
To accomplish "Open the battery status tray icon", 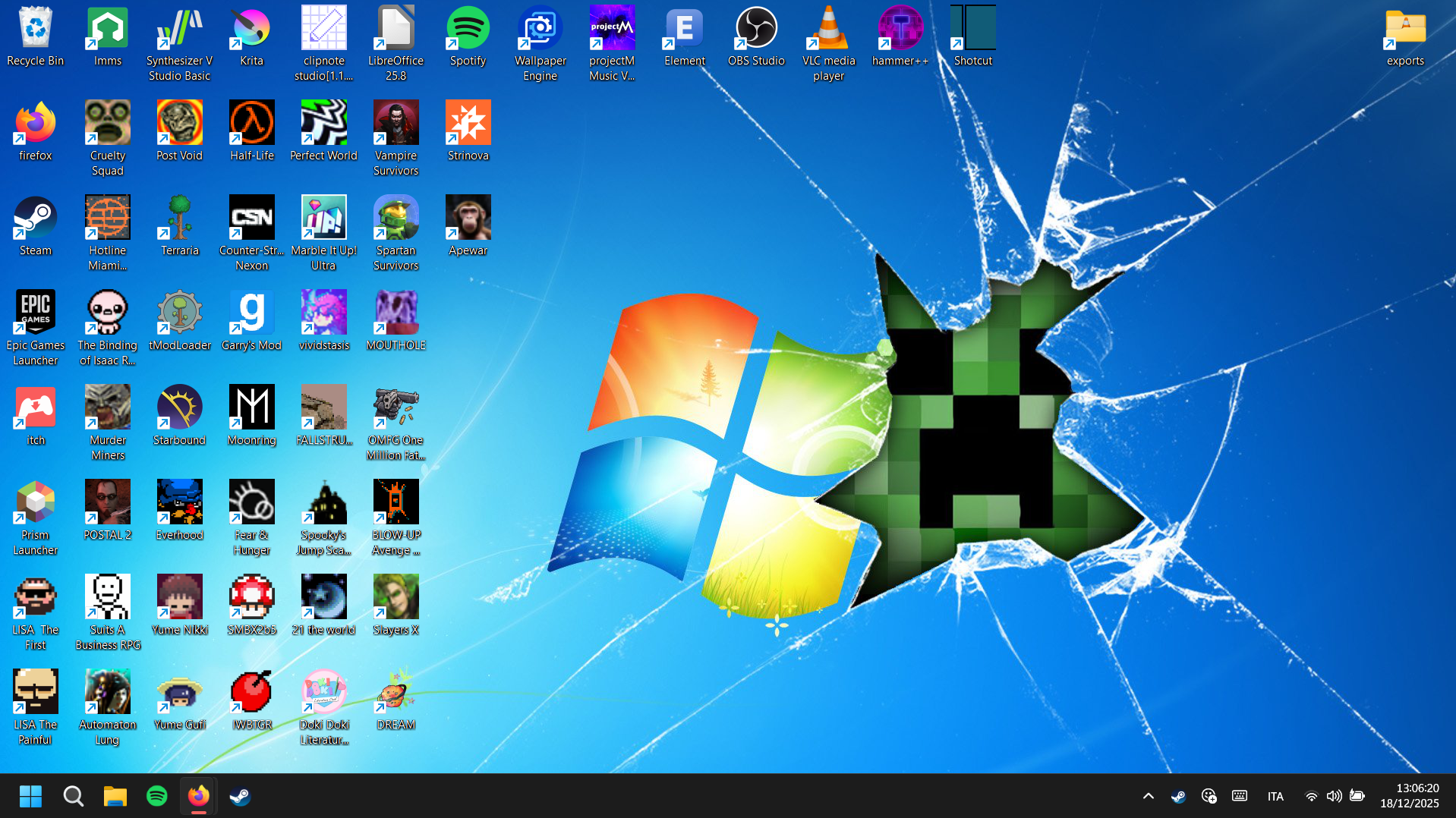I will (x=1357, y=796).
